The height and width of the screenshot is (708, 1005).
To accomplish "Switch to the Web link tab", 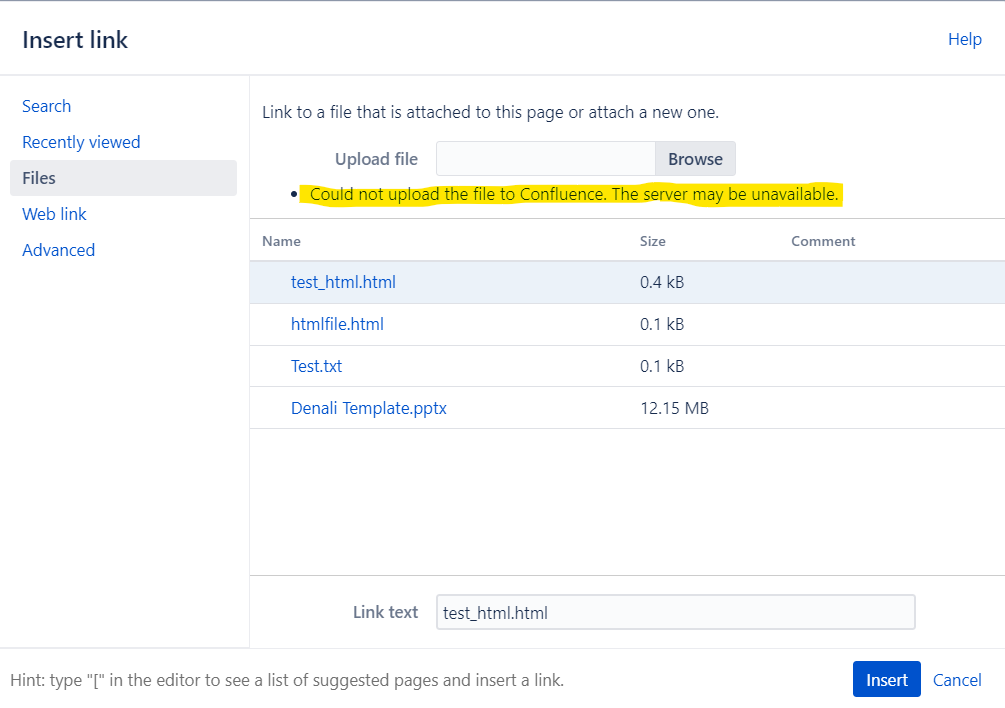I will pos(54,214).
